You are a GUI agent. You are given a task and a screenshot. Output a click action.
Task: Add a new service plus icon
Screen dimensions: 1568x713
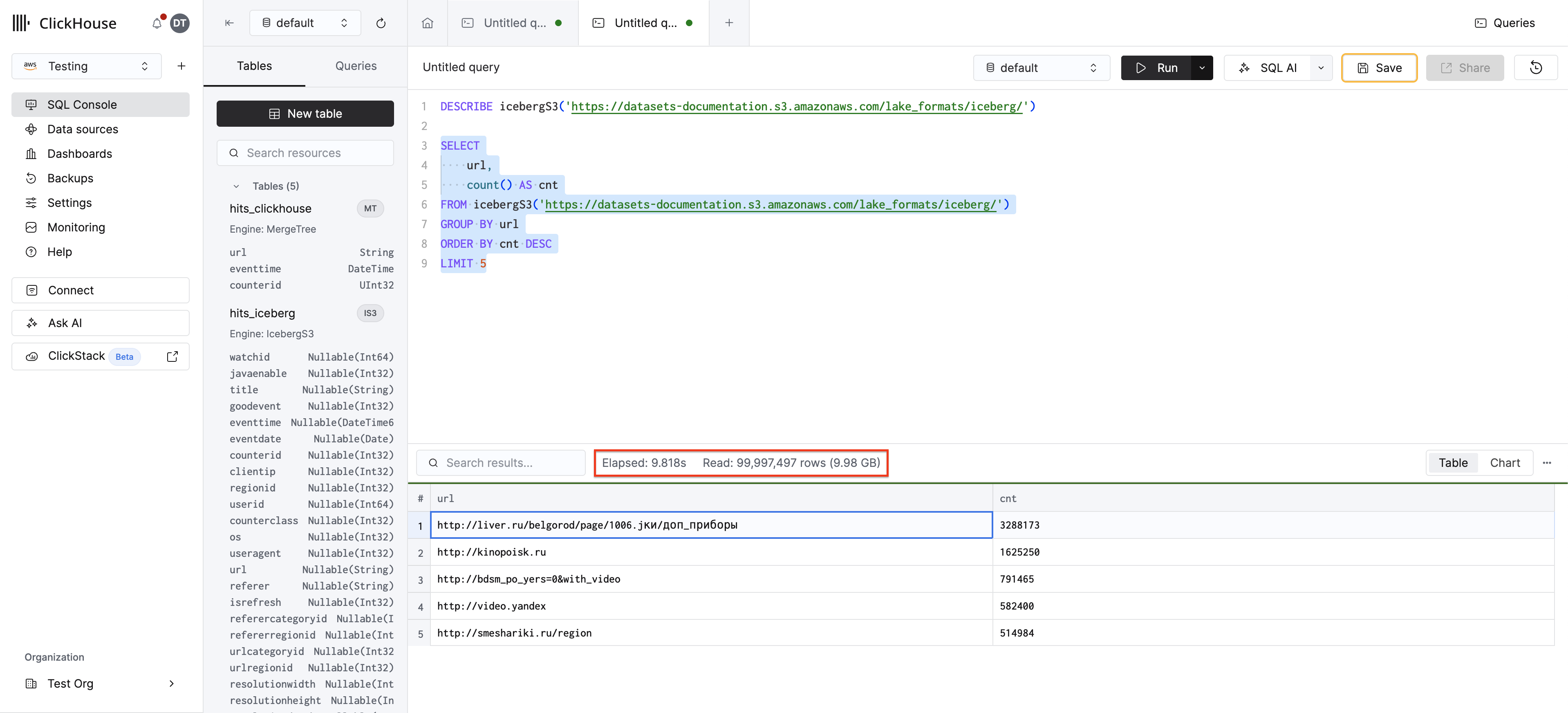pos(181,66)
